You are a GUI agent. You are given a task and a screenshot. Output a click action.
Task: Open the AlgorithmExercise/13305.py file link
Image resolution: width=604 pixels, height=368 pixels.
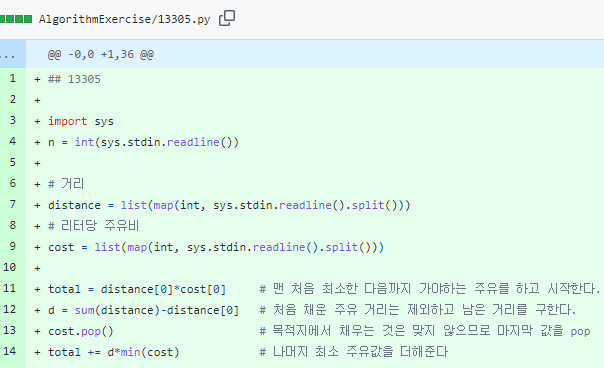pos(124,19)
